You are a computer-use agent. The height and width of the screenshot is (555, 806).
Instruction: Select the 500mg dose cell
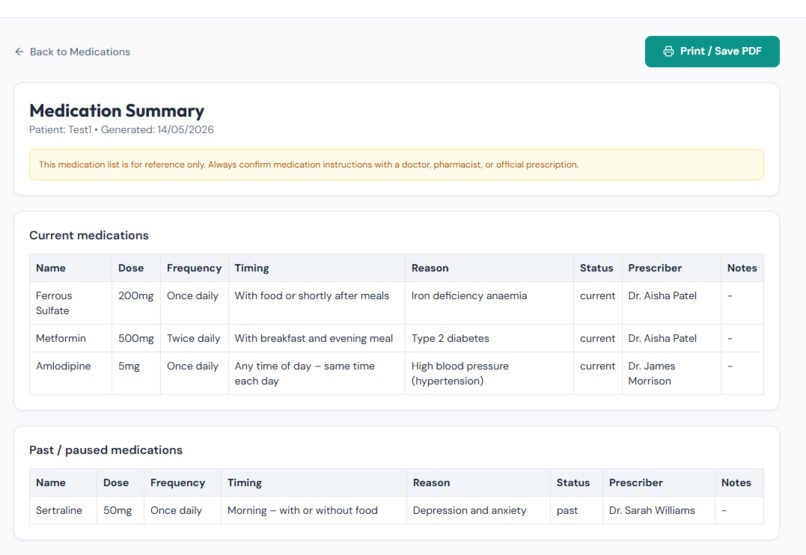click(136, 338)
